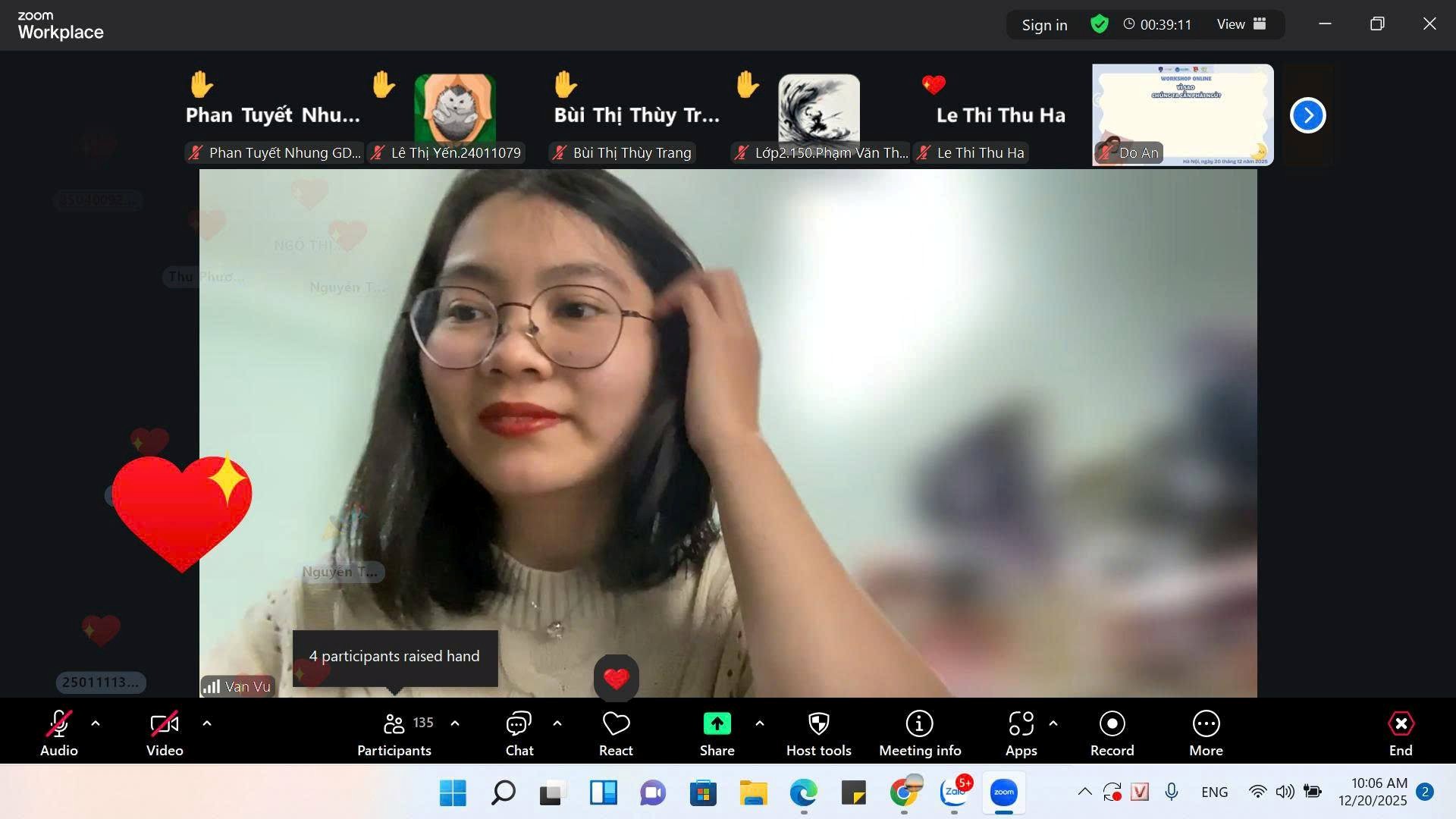Viewport: 1456px width, 819px height.
Task: Open the More options menu
Action: [1206, 724]
